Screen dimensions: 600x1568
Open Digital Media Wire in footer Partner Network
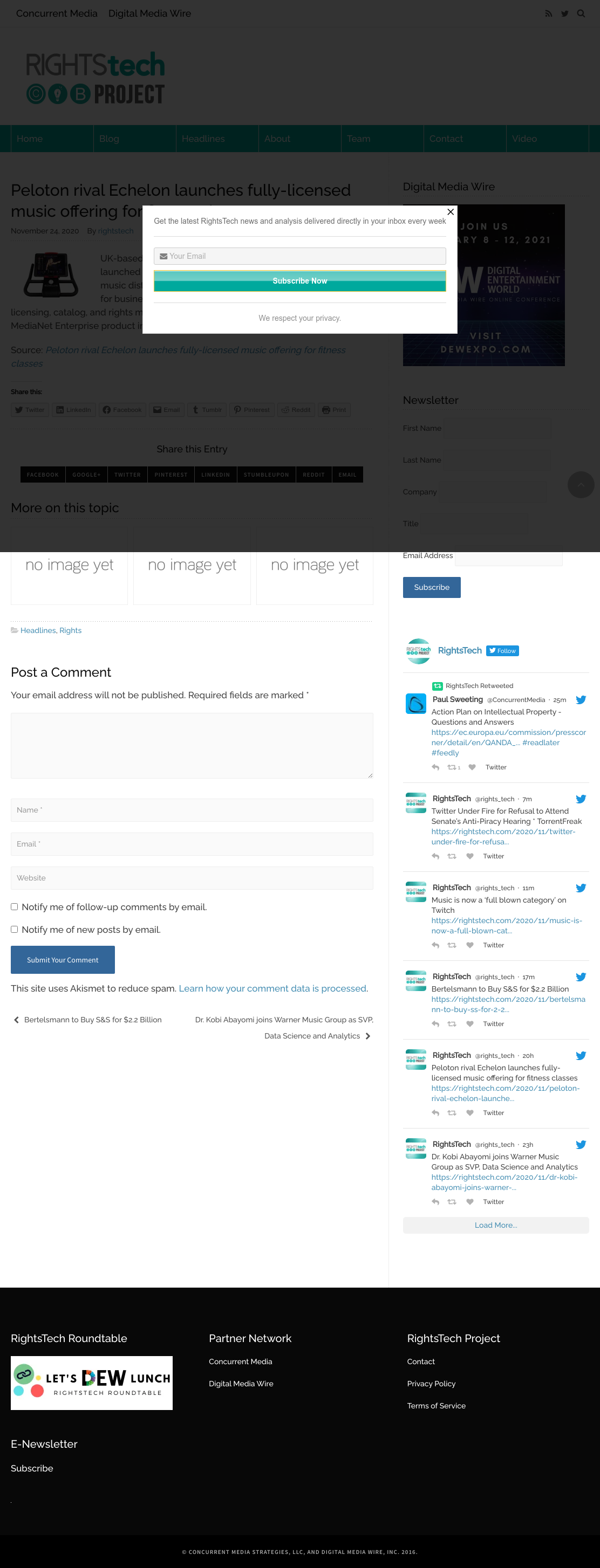pos(241,1384)
